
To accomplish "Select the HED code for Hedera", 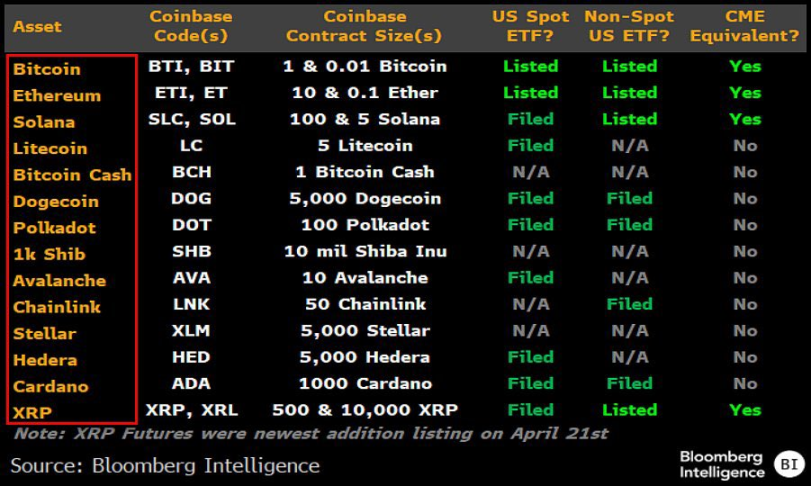I will click(x=191, y=357).
